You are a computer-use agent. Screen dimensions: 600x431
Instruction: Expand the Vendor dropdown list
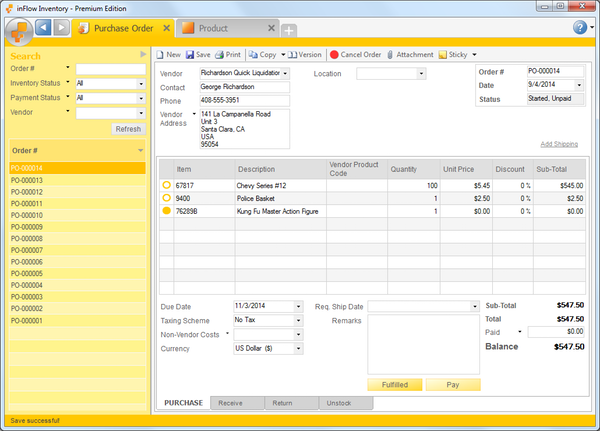point(285,73)
